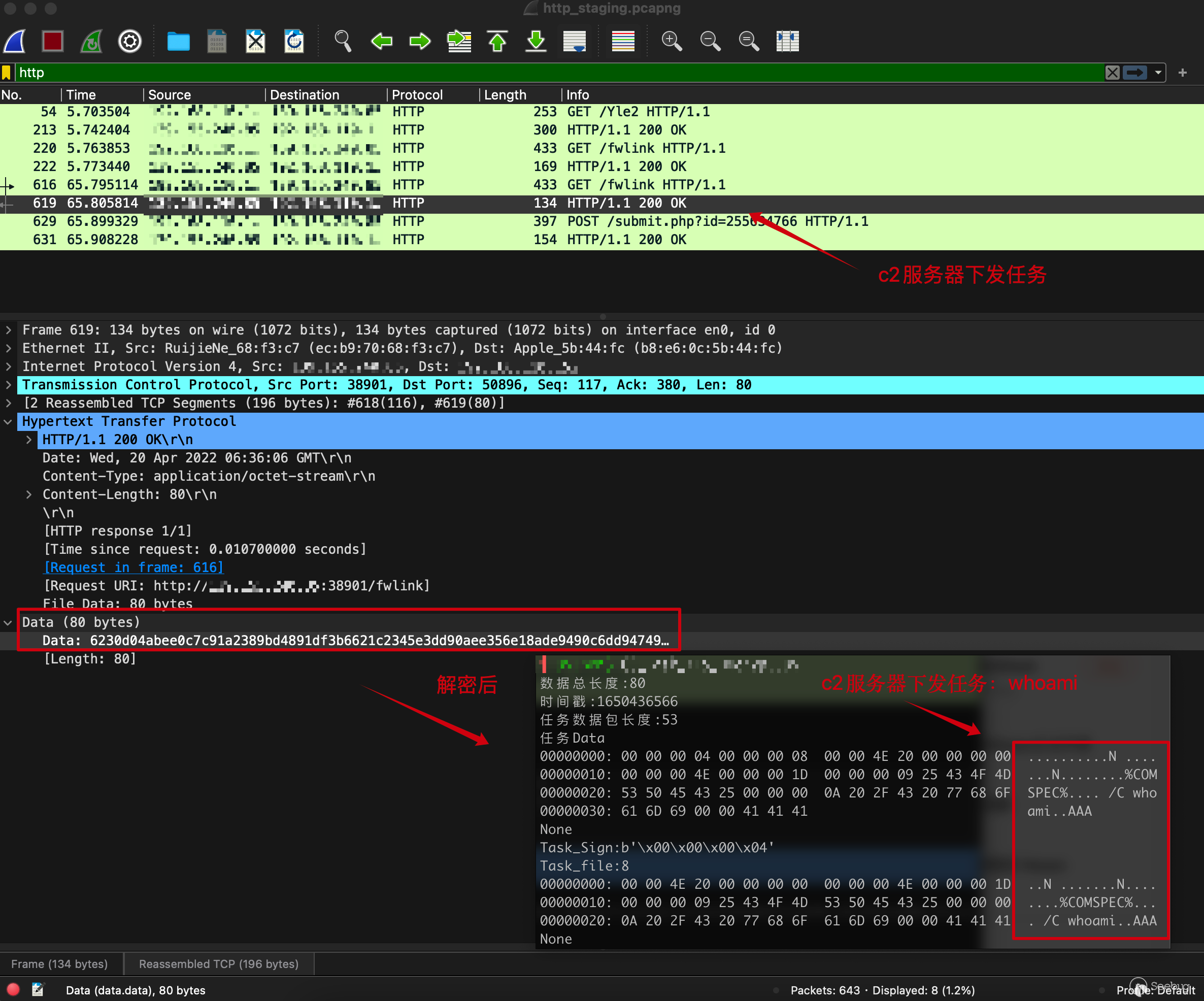1204x1001 pixels.
Task: Expand the Frame 619 tree node
Action: tap(9, 330)
